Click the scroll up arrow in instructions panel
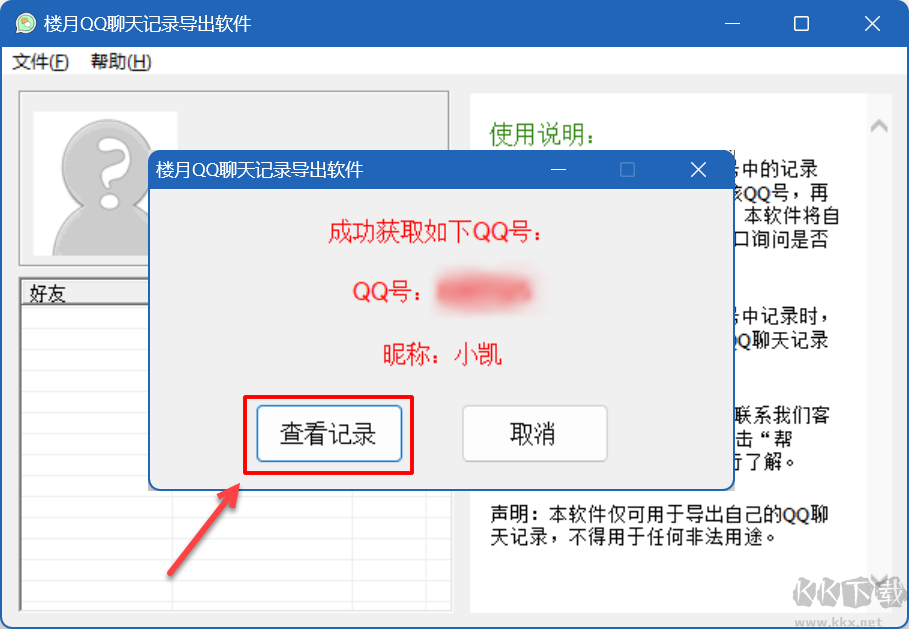 pos(879,126)
